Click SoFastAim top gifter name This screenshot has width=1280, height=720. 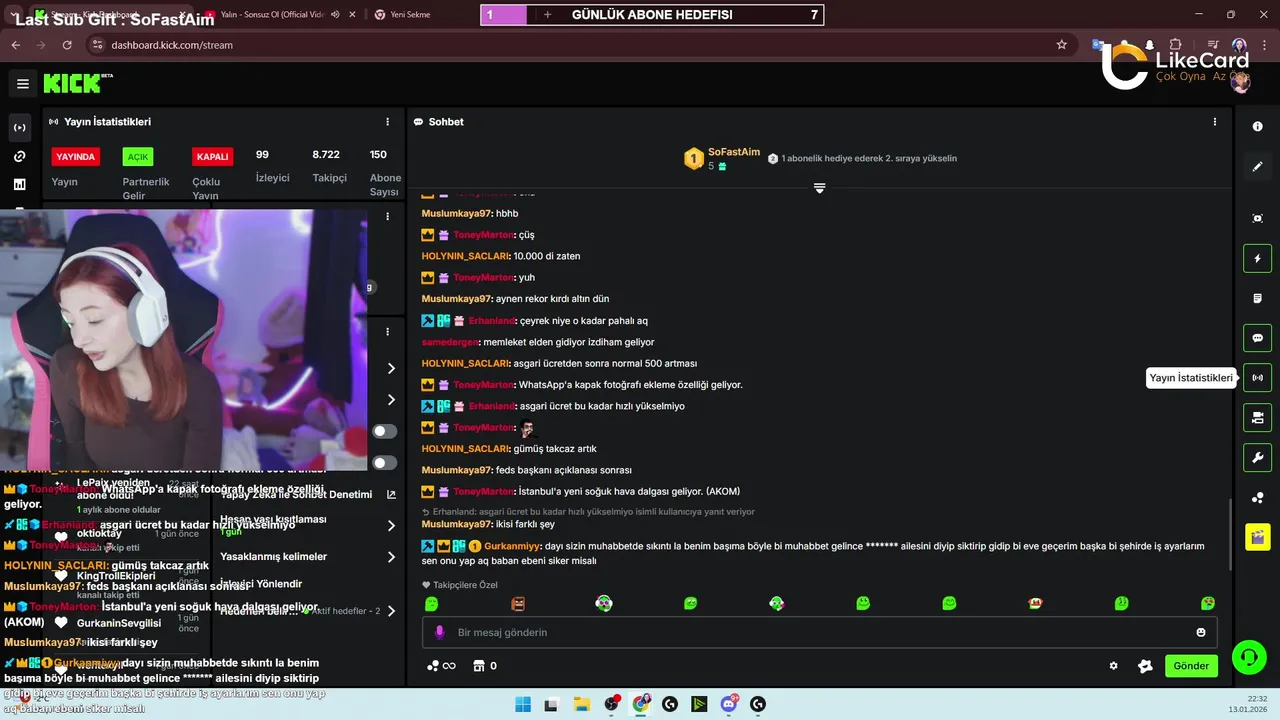(x=734, y=152)
